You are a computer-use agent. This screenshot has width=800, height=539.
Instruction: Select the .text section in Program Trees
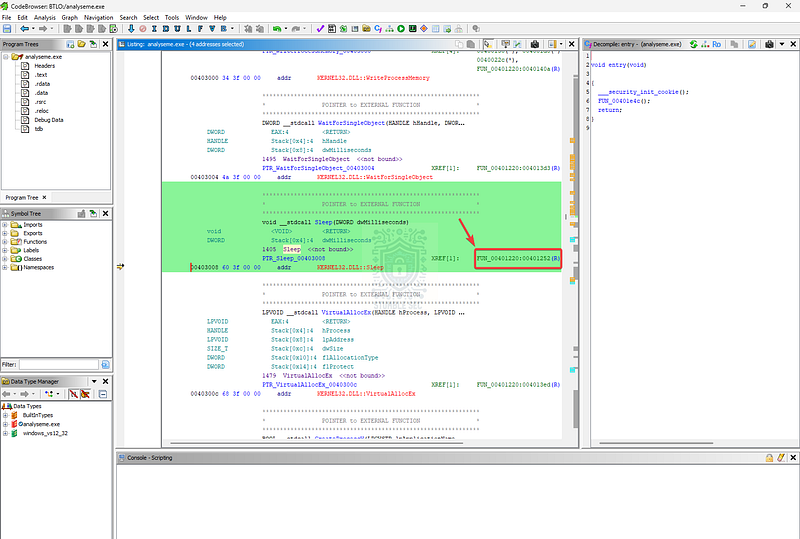[x=41, y=75]
